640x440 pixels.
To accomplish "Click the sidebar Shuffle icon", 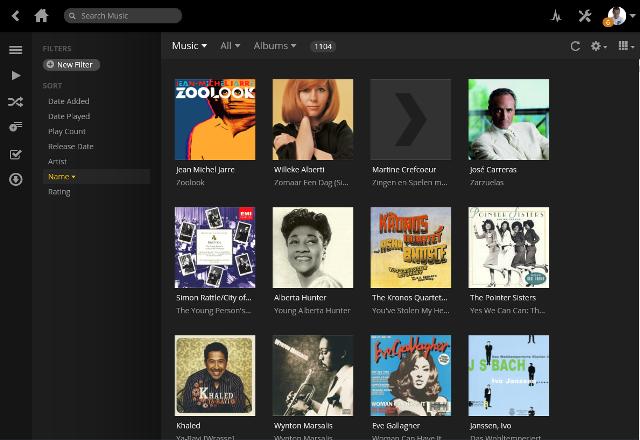I will pos(16,102).
